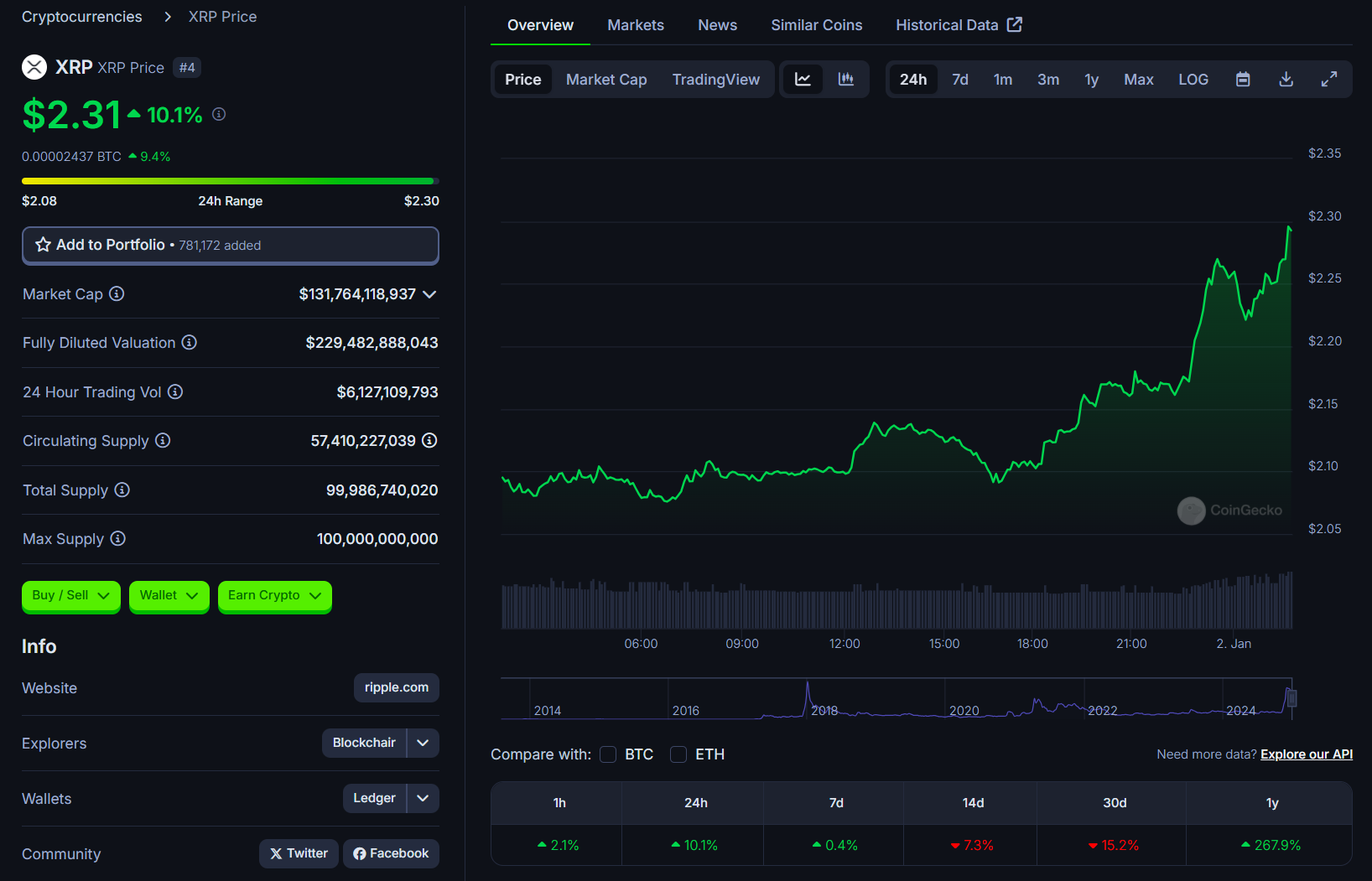
Task: Open the Wallet dropdown
Action: click(169, 596)
